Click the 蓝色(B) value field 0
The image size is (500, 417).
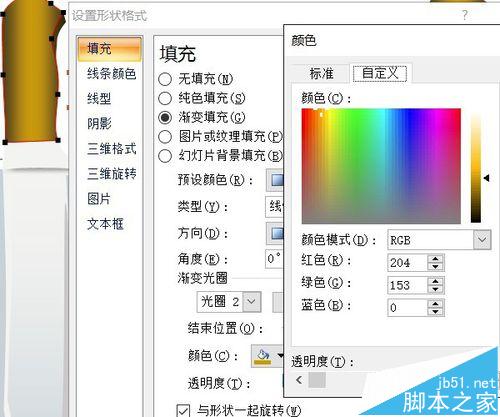pyautogui.click(x=407, y=307)
